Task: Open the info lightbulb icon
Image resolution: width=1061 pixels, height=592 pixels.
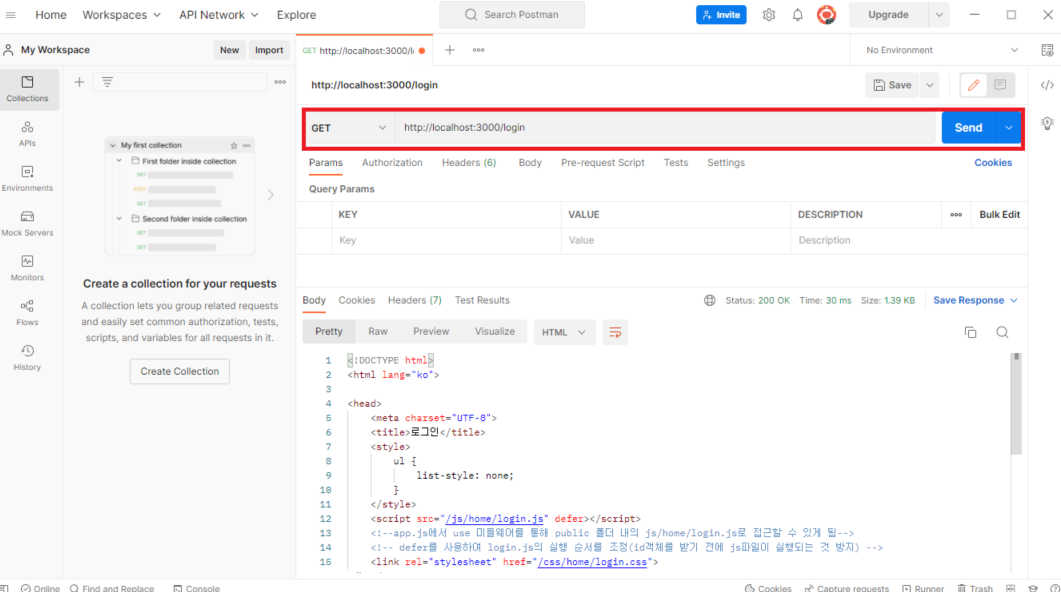Action: pyautogui.click(x=1047, y=124)
